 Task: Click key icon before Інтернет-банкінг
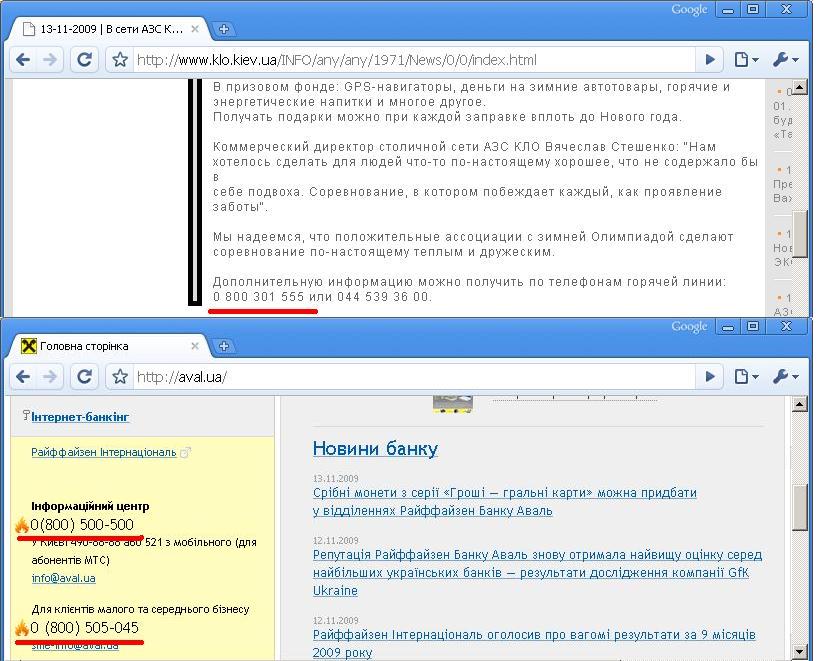click(26, 415)
